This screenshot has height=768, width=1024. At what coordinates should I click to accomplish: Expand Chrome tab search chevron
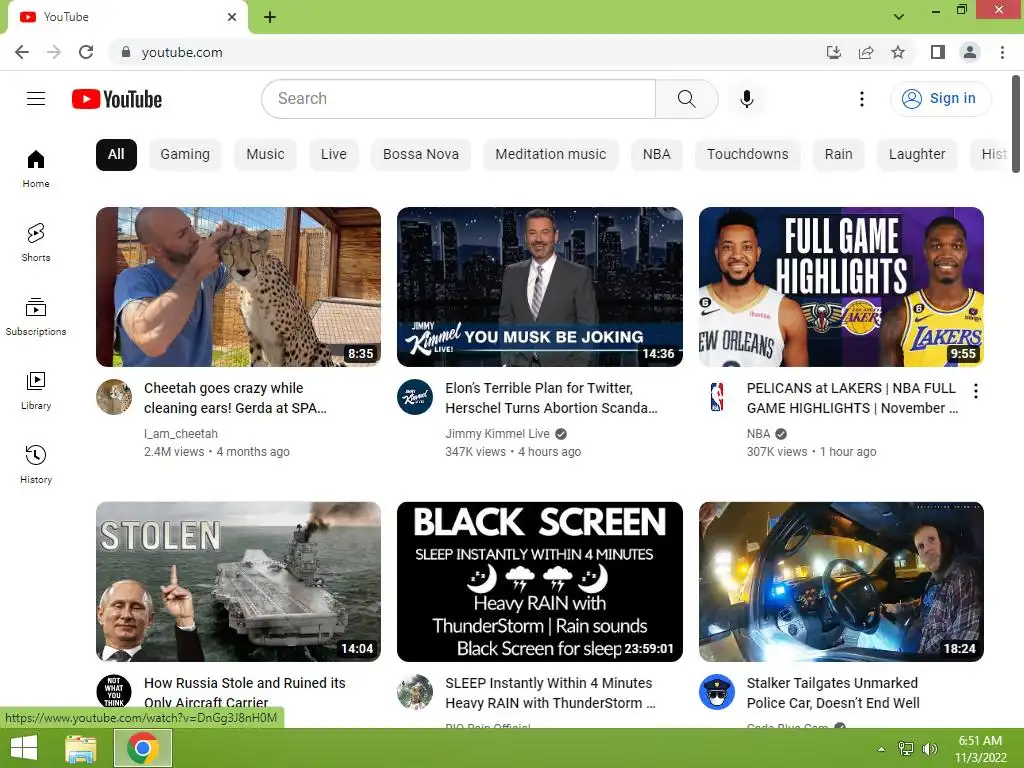[x=899, y=17]
